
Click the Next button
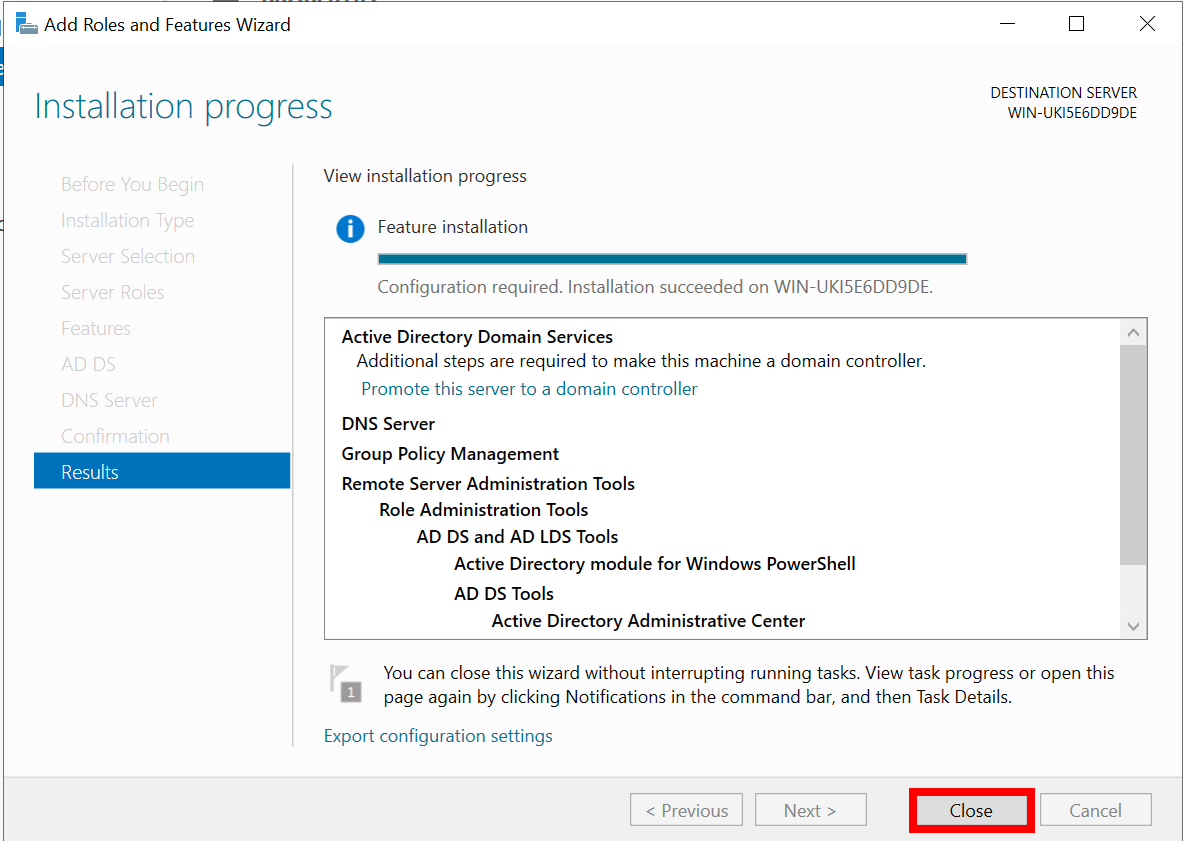coord(810,811)
